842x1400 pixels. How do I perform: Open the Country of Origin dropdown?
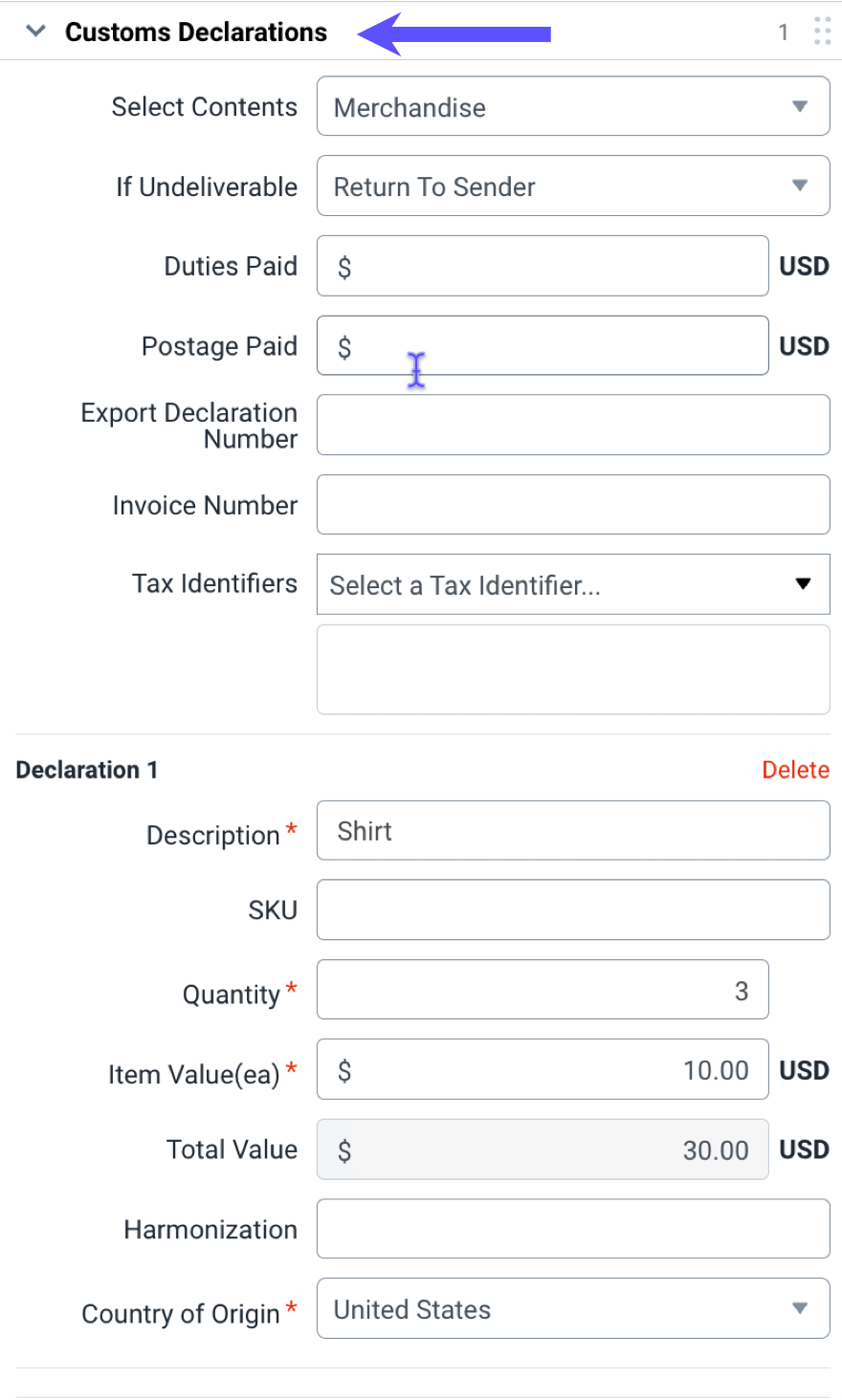click(572, 1308)
